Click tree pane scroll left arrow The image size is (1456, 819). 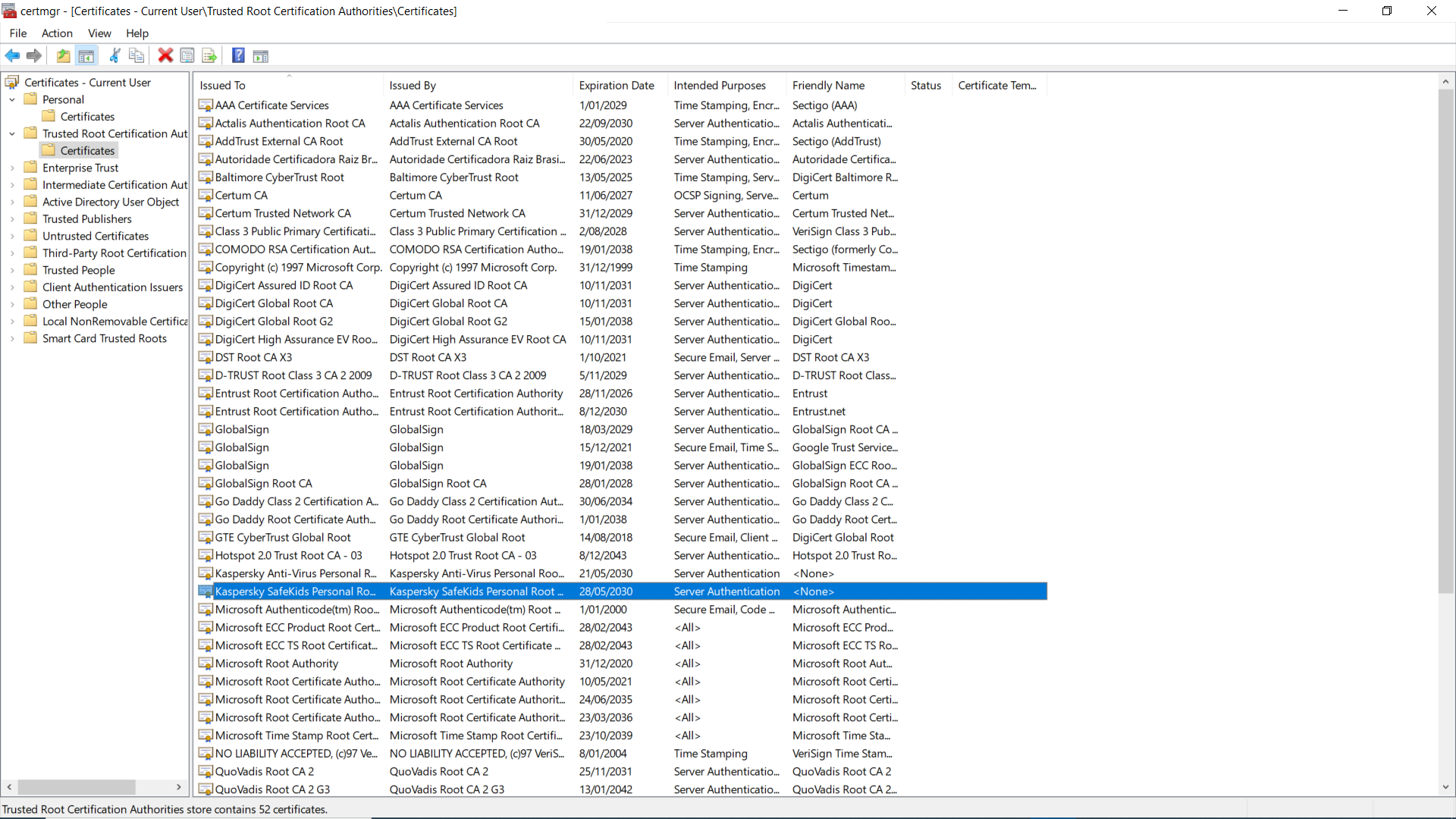[9, 787]
